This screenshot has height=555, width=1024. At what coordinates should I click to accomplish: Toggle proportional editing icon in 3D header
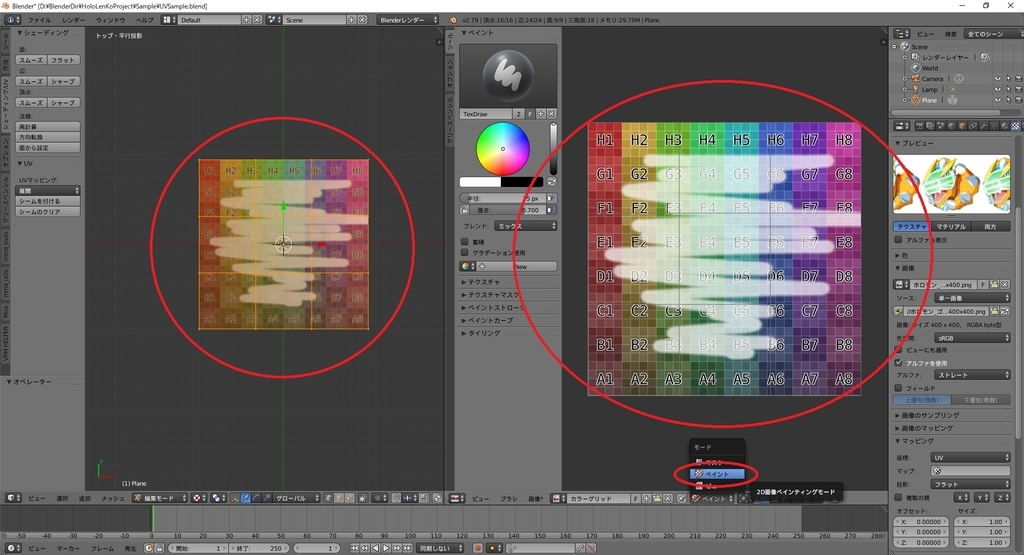pos(379,498)
